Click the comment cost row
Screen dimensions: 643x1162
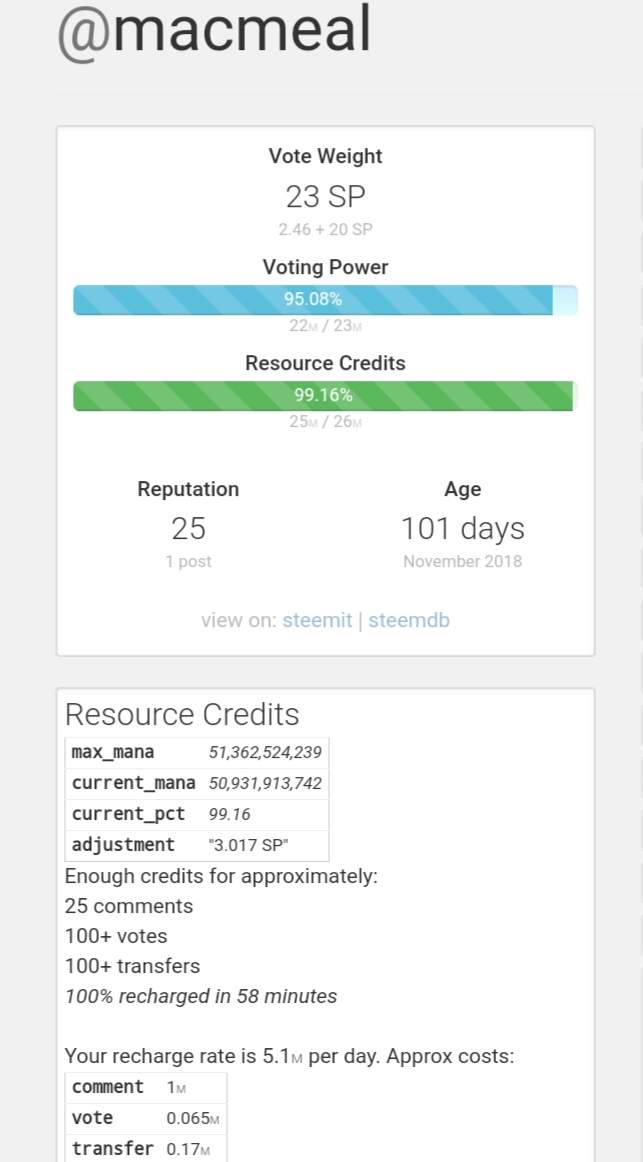pyautogui.click(x=146, y=1087)
